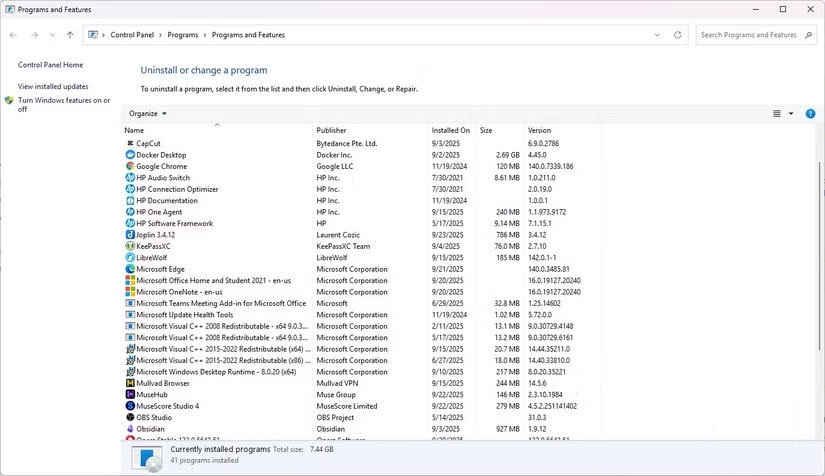Select the Docker Desktop program icon
The image size is (825, 476).
tap(130, 155)
